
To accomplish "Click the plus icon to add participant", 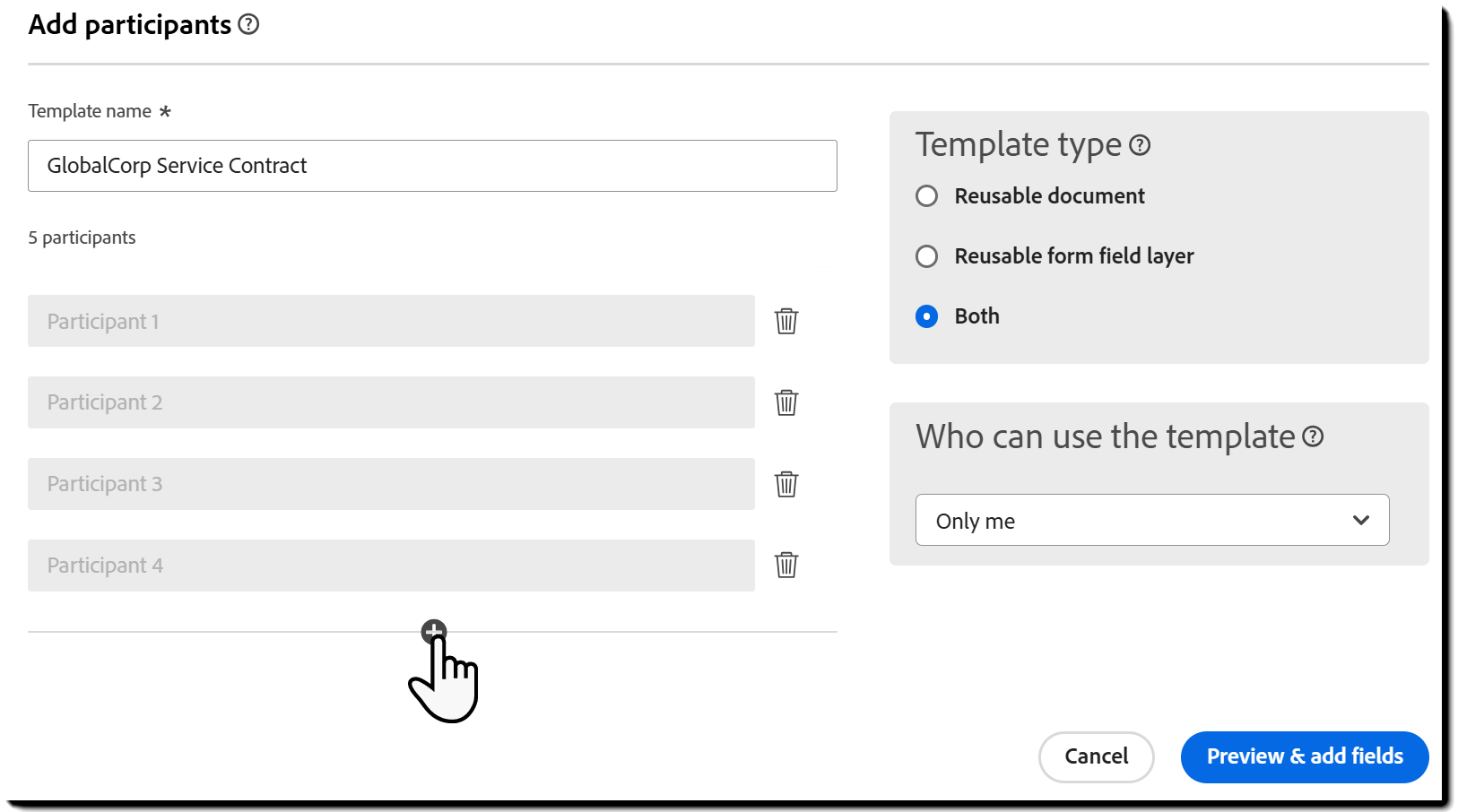I will tap(434, 631).
